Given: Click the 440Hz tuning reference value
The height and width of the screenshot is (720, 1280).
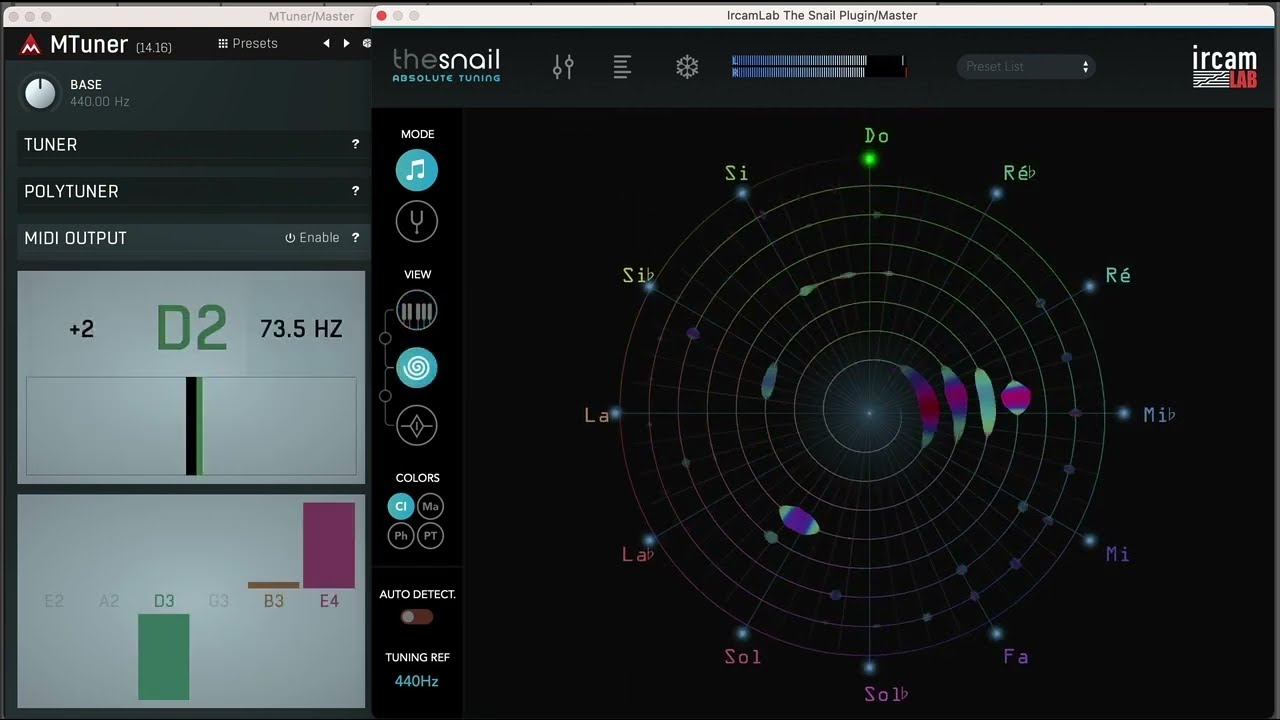Looking at the screenshot, I should pos(417,681).
